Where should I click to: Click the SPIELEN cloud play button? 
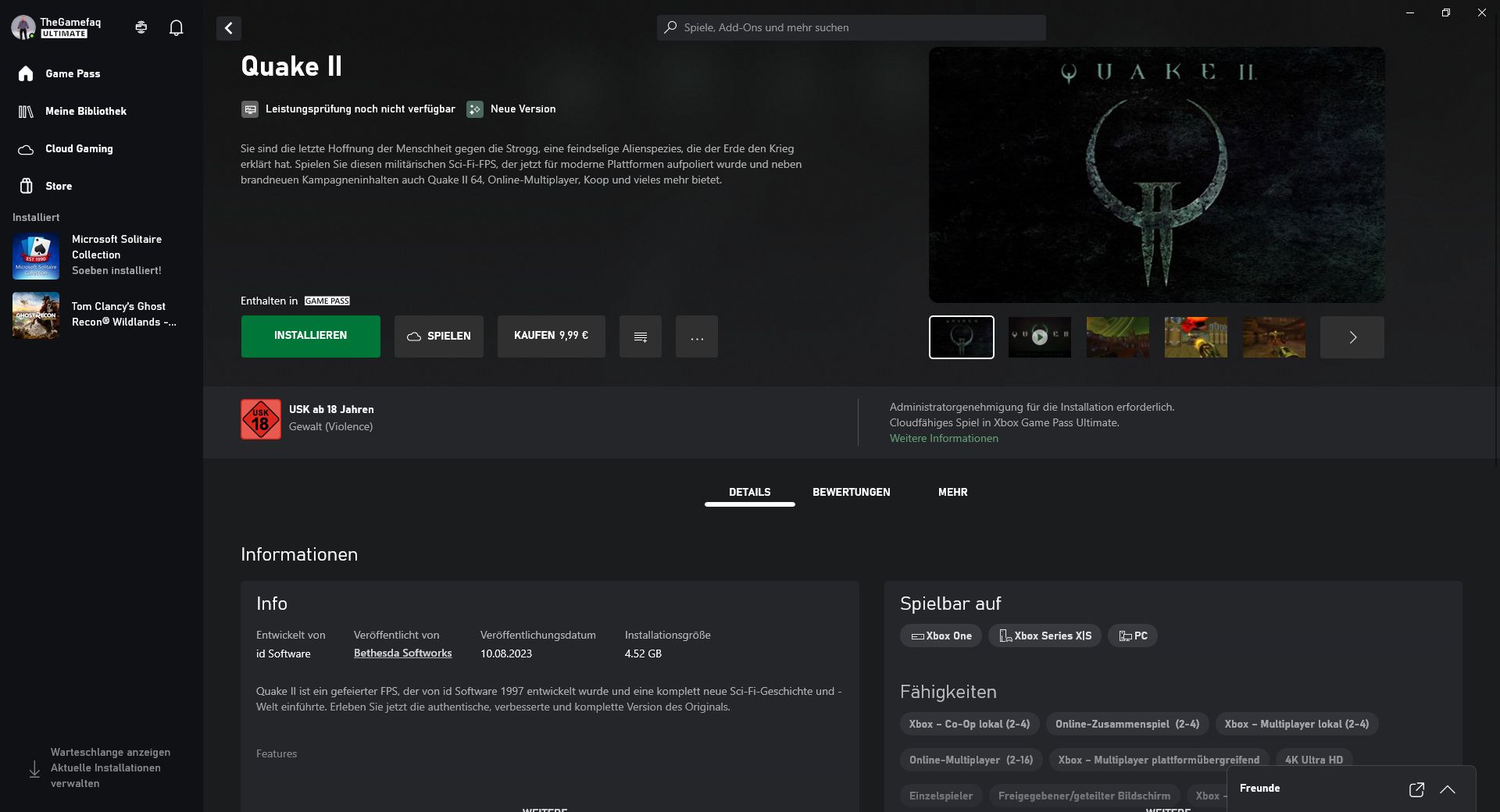pos(439,337)
